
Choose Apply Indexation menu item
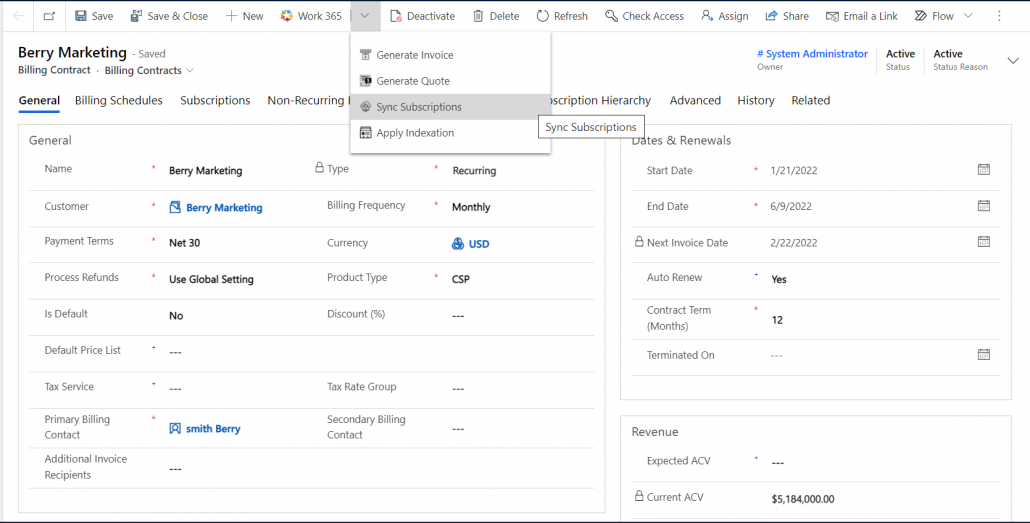(451, 133)
